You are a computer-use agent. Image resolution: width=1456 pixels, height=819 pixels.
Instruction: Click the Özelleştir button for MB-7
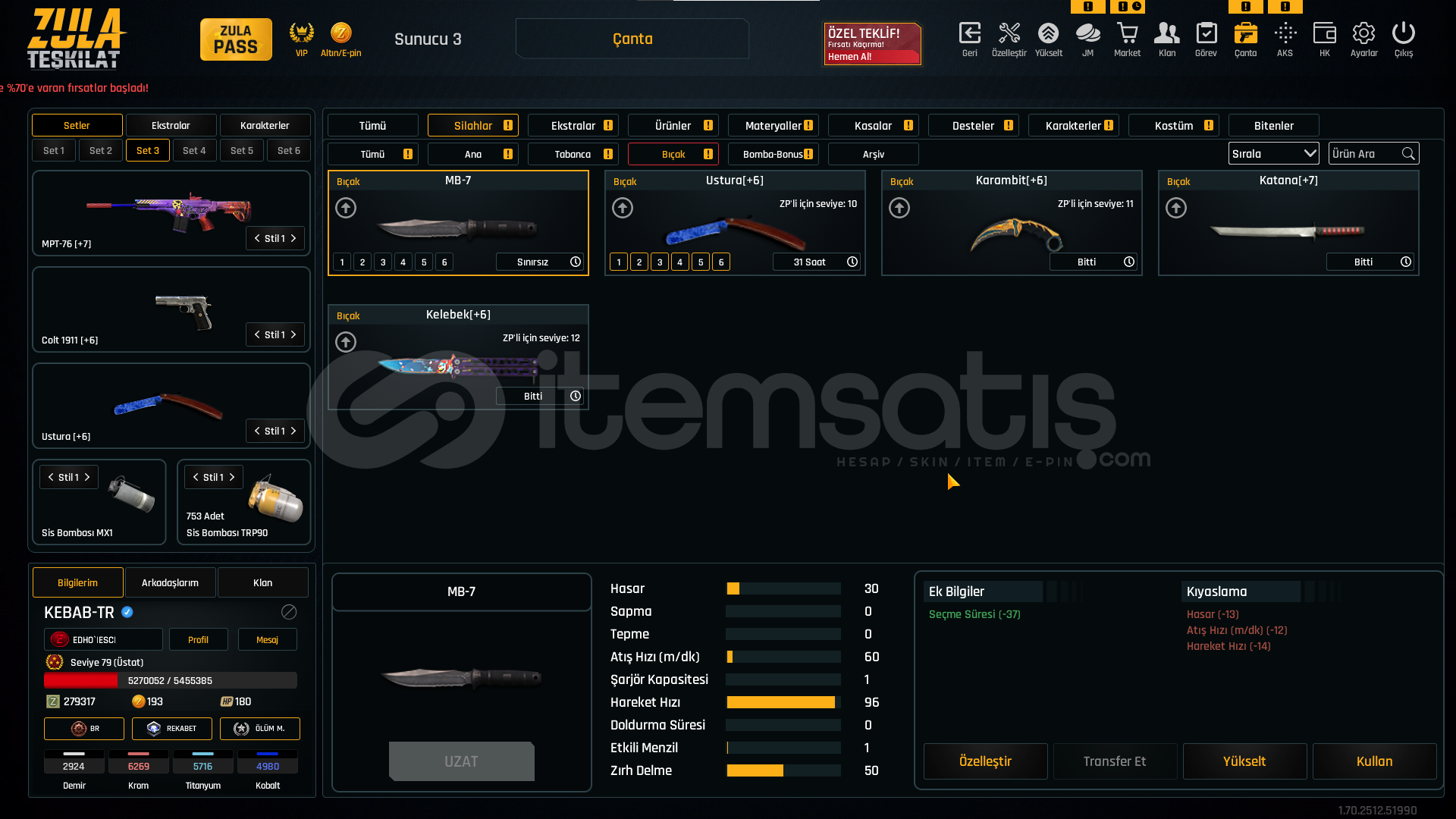(x=985, y=761)
